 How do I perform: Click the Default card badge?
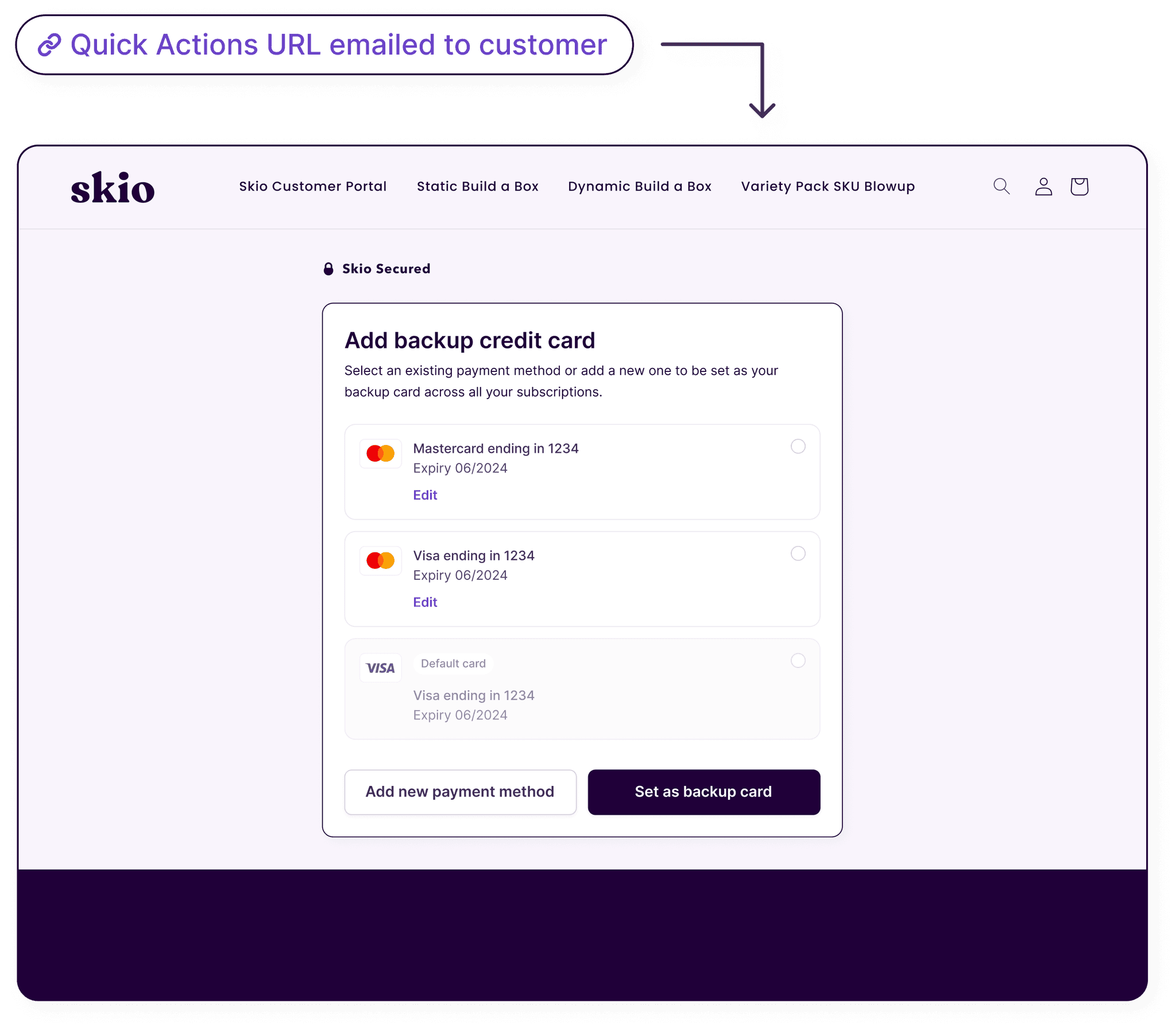(454, 663)
